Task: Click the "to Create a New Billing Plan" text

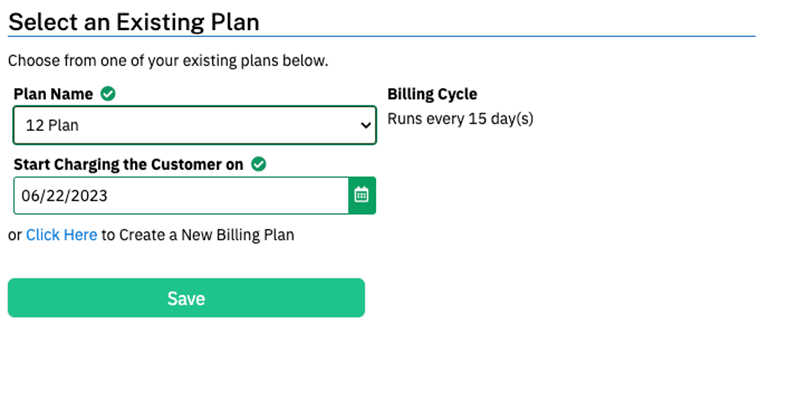Action: [198, 235]
